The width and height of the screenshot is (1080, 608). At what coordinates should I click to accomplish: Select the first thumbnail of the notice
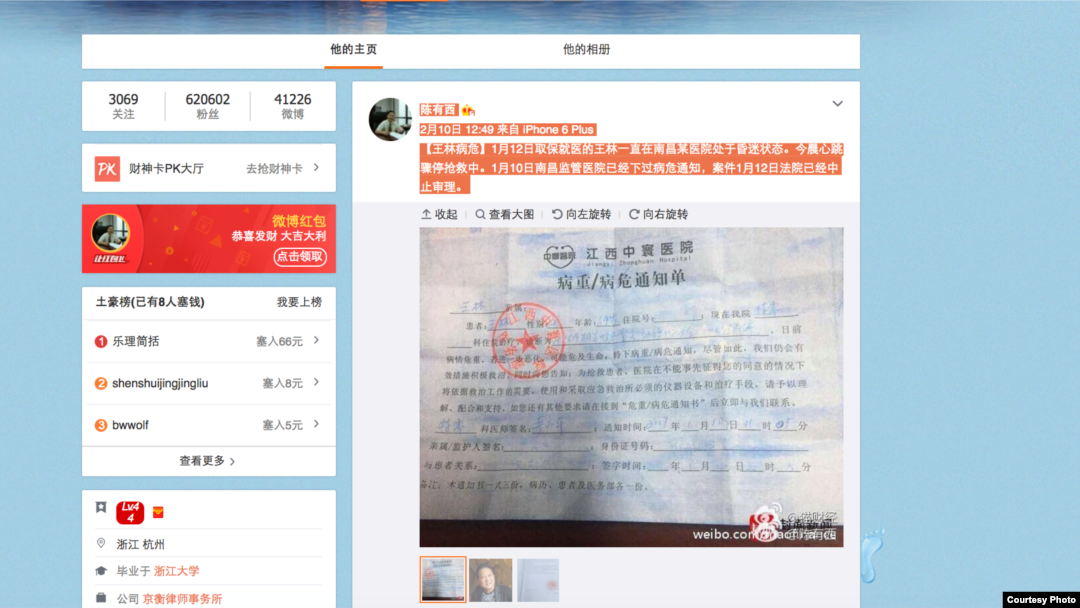443,580
